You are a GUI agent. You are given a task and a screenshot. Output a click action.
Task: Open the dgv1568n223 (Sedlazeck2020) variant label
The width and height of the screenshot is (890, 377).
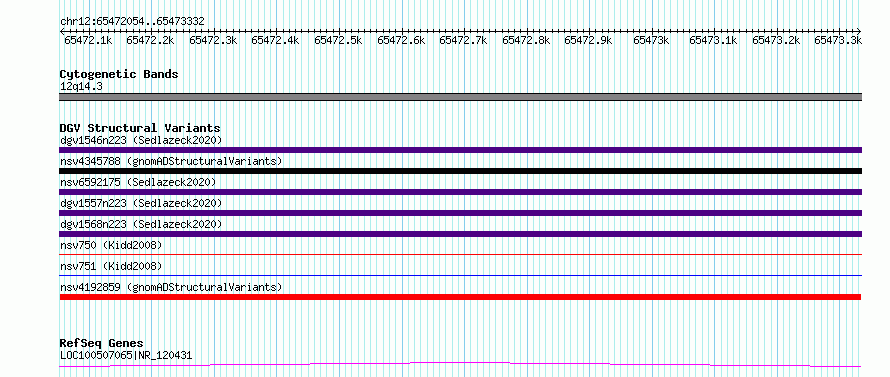pyautogui.click(x=141, y=224)
